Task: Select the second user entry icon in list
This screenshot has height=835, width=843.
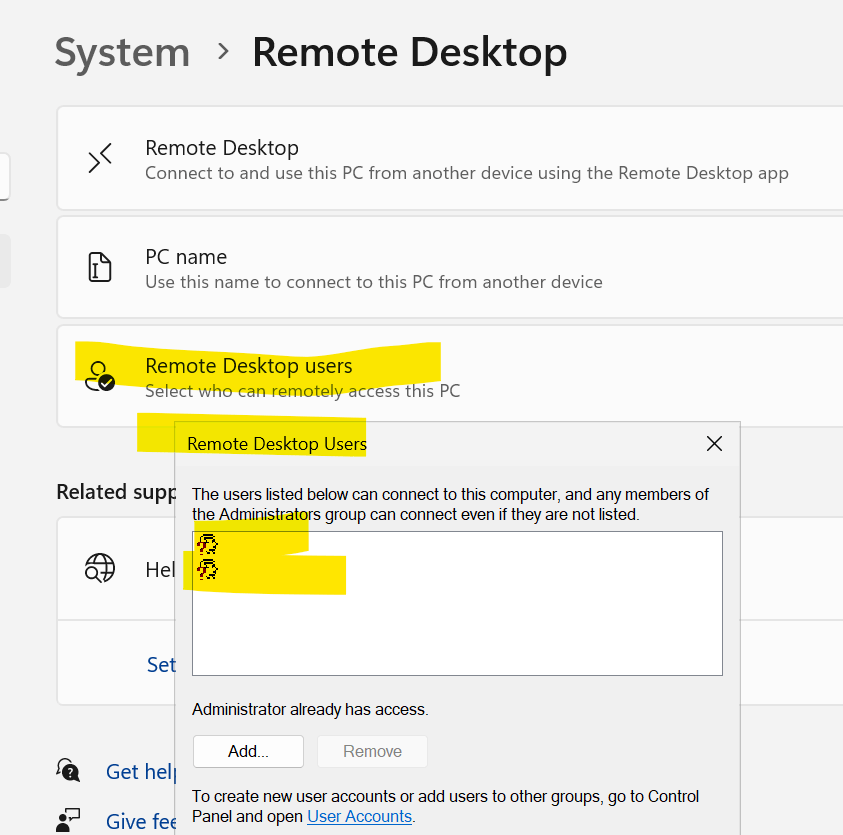Action: coord(207,569)
